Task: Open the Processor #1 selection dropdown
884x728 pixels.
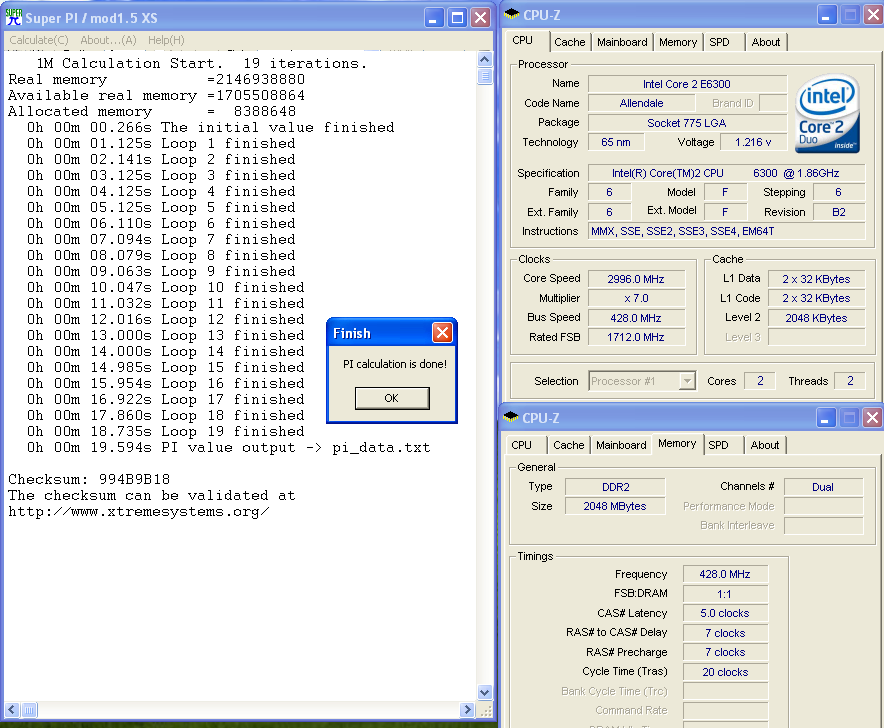Action: pyautogui.click(x=687, y=382)
